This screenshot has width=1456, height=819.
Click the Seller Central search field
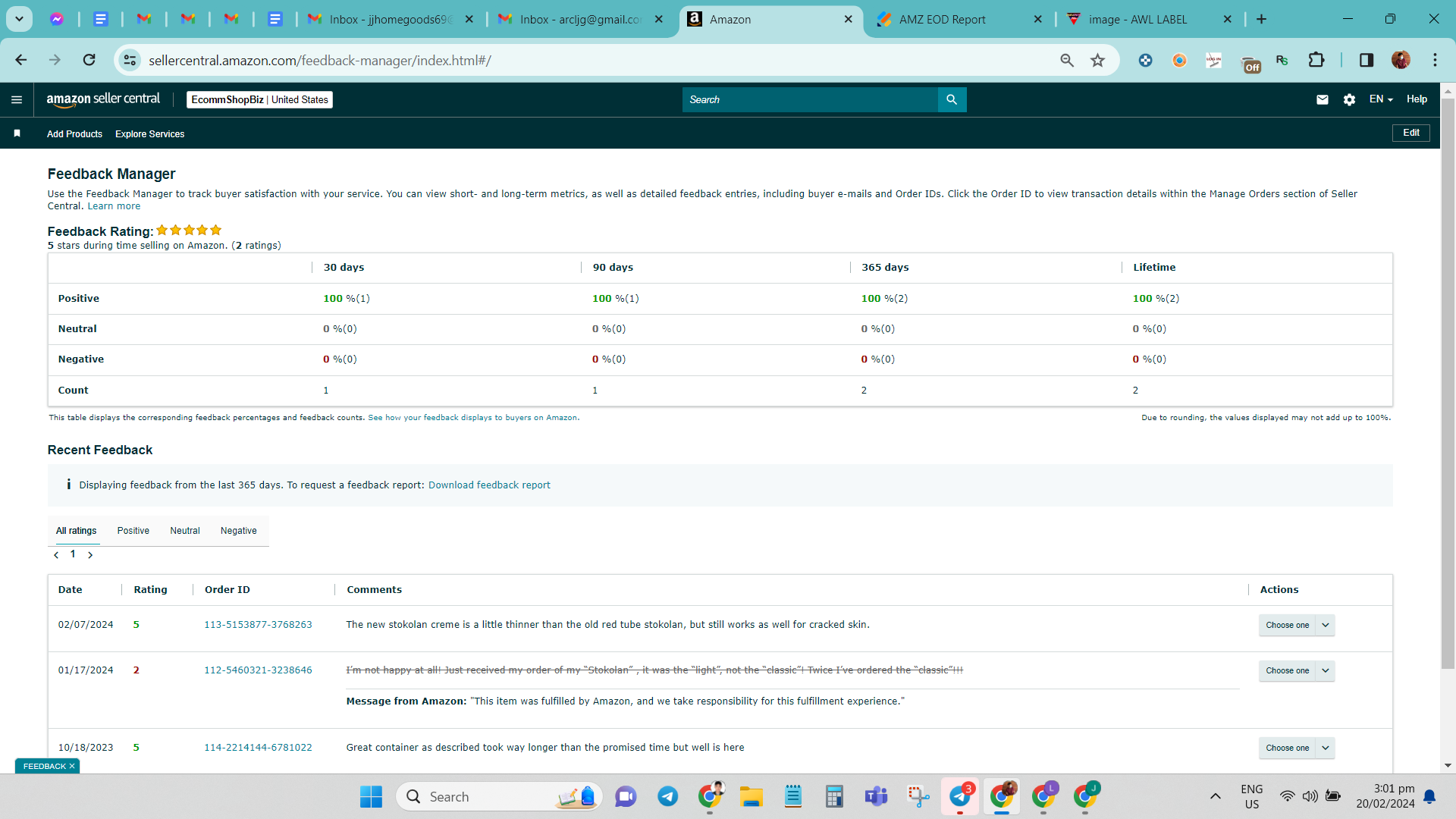810,99
